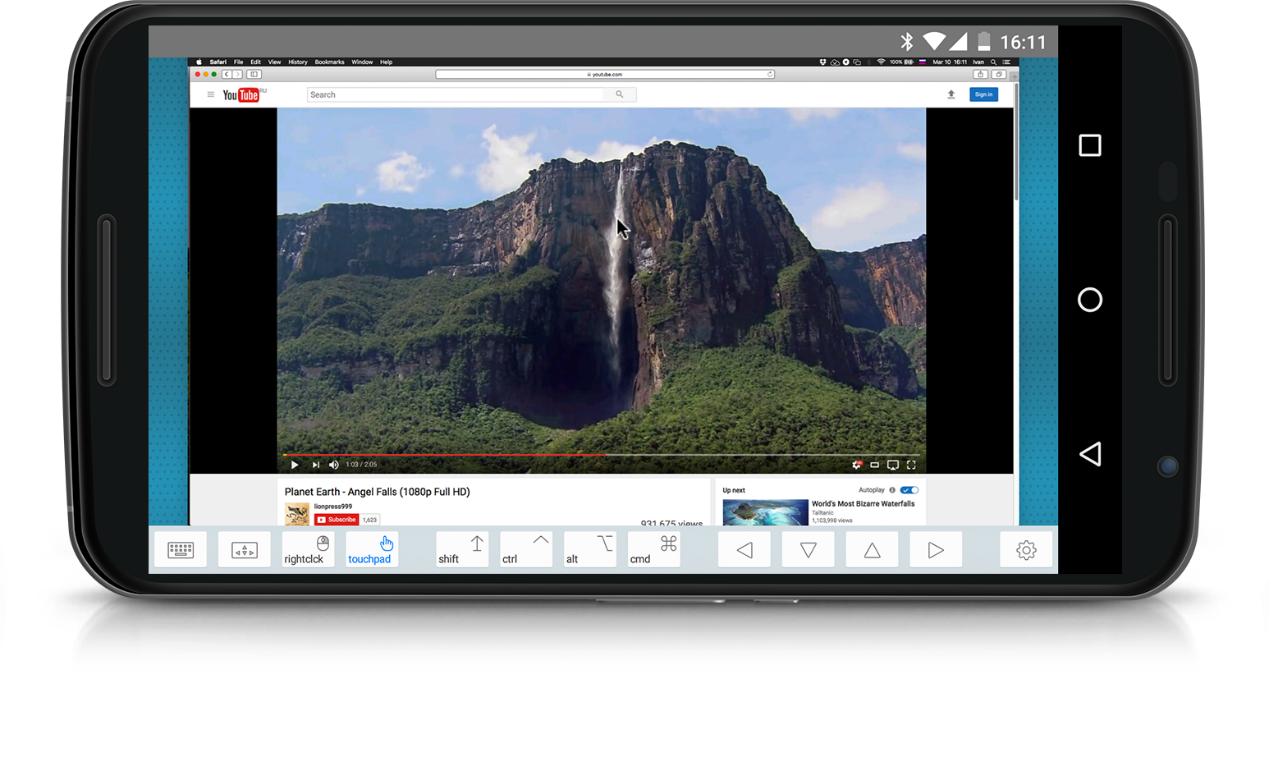This screenshot has height=775, width=1269.
Task: Toggle the shift modifier key
Action: click(462, 549)
